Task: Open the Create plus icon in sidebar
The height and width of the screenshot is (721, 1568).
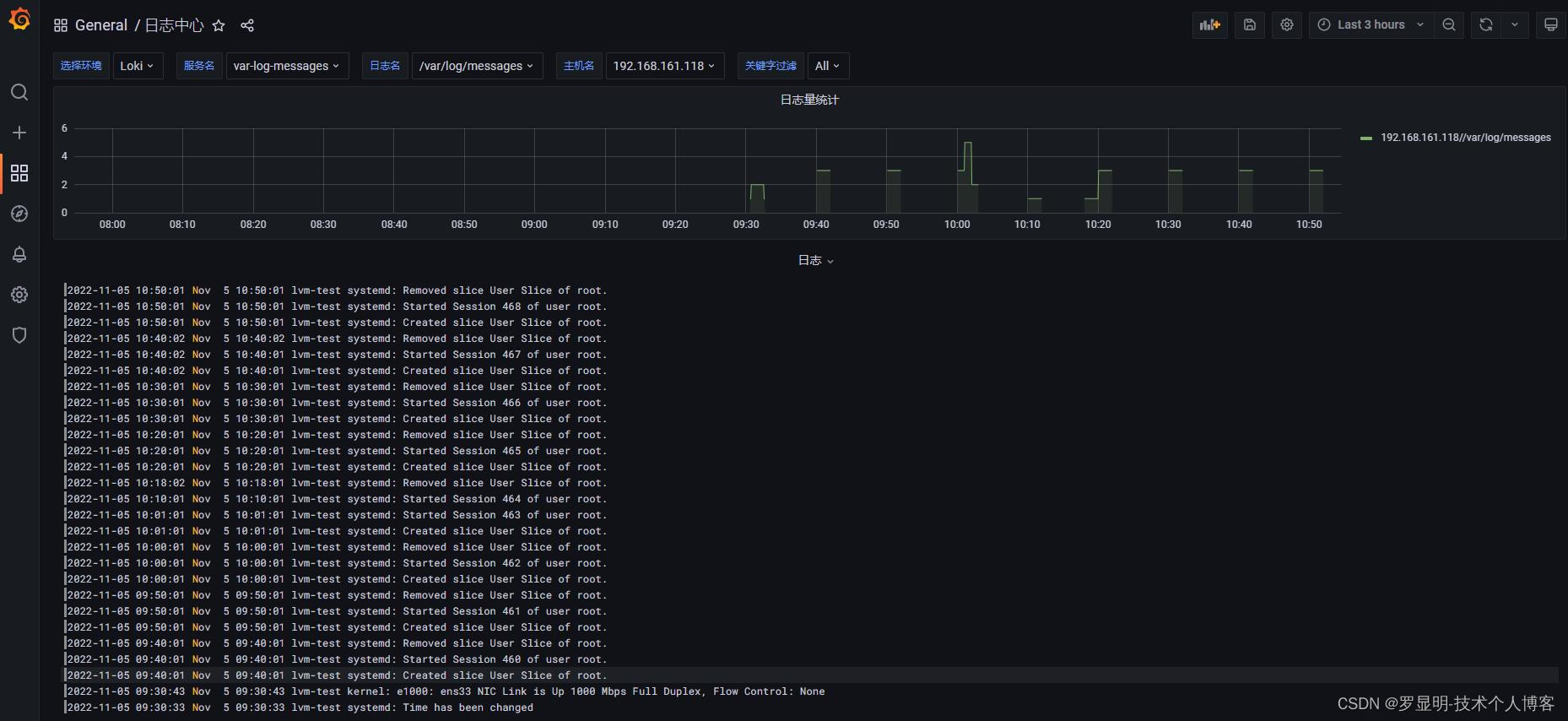Action: 19,133
